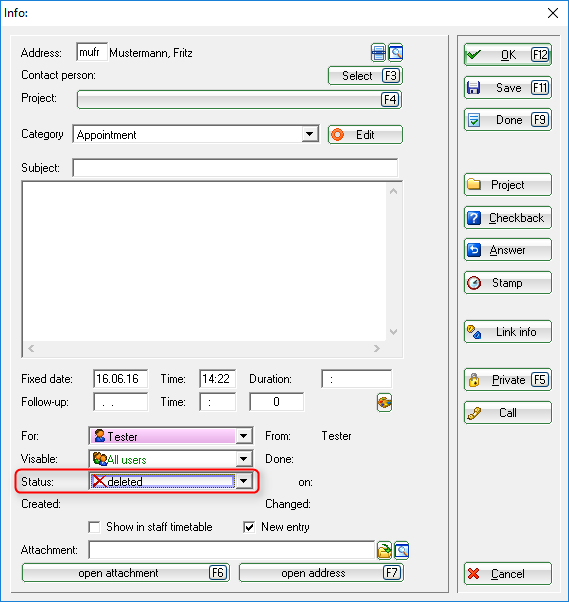Viewport: 569px width, 602px height.
Task: Click the address search magnifier icon
Action: [395, 53]
